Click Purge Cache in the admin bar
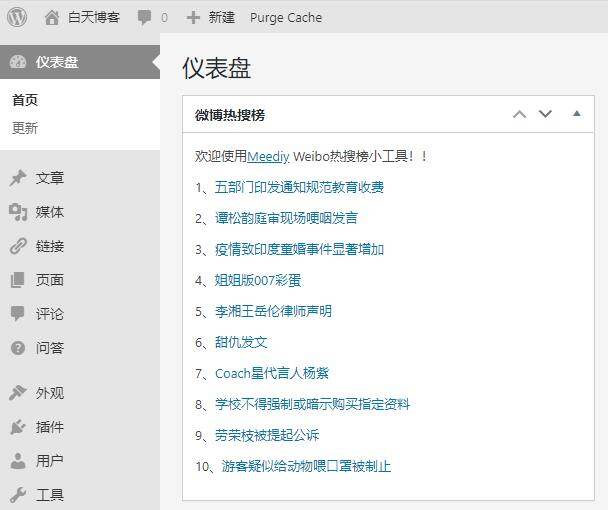The width and height of the screenshot is (608, 510). coord(286,18)
